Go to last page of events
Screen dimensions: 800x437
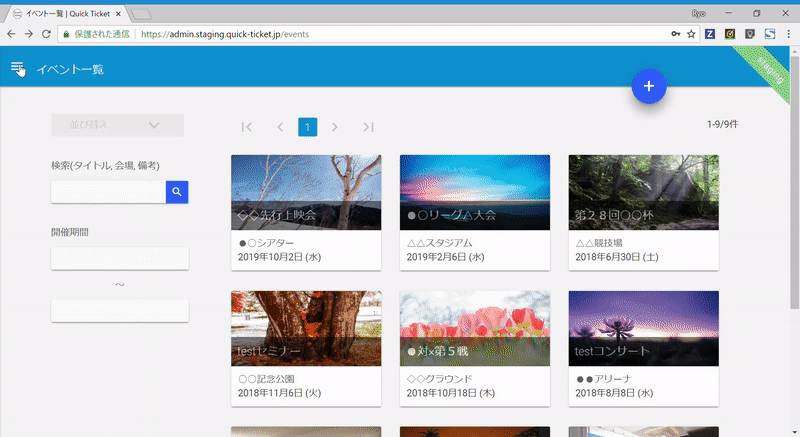(x=368, y=127)
